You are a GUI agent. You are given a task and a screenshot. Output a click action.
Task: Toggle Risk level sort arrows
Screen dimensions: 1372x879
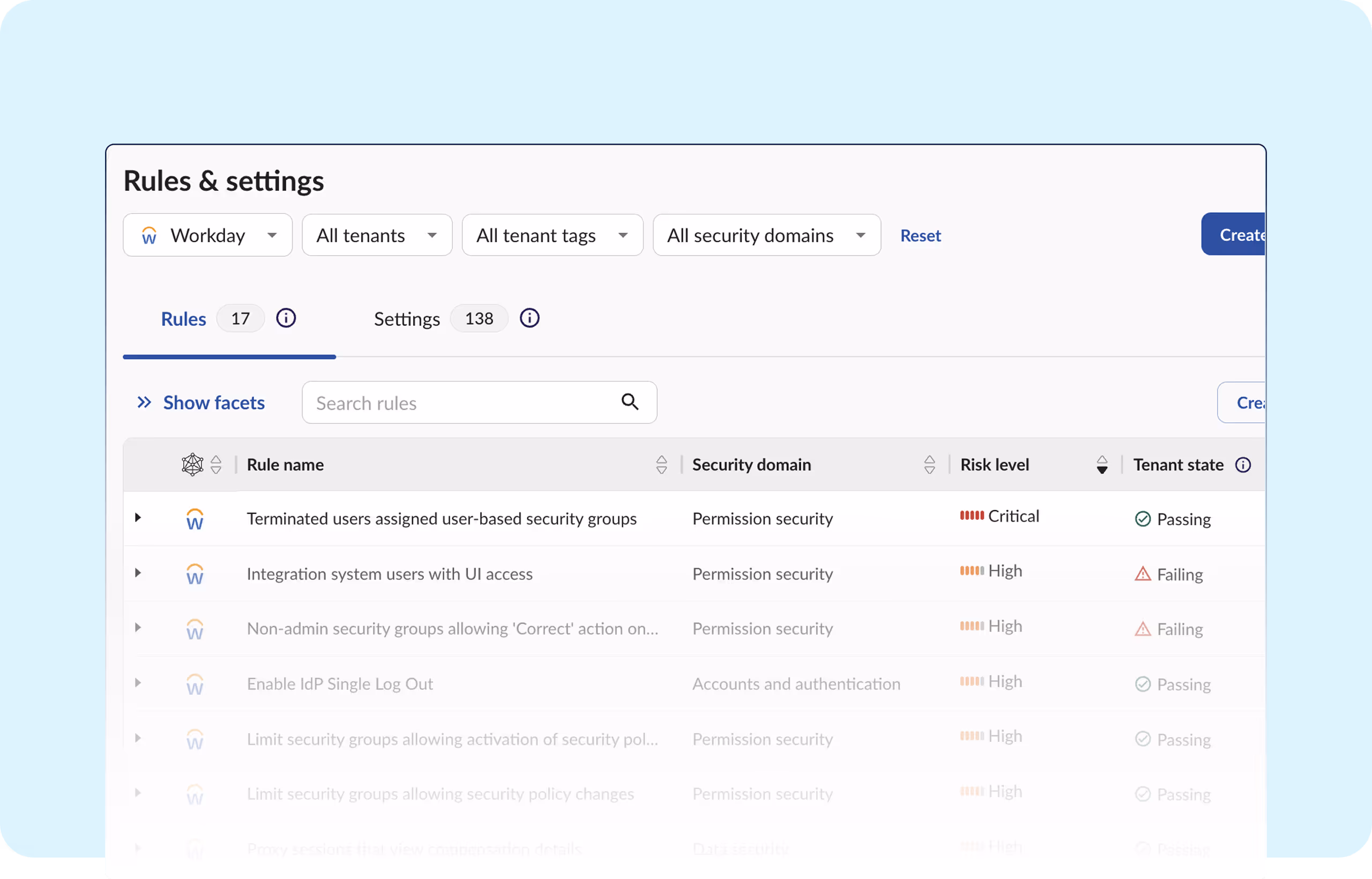coord(1101,465)
